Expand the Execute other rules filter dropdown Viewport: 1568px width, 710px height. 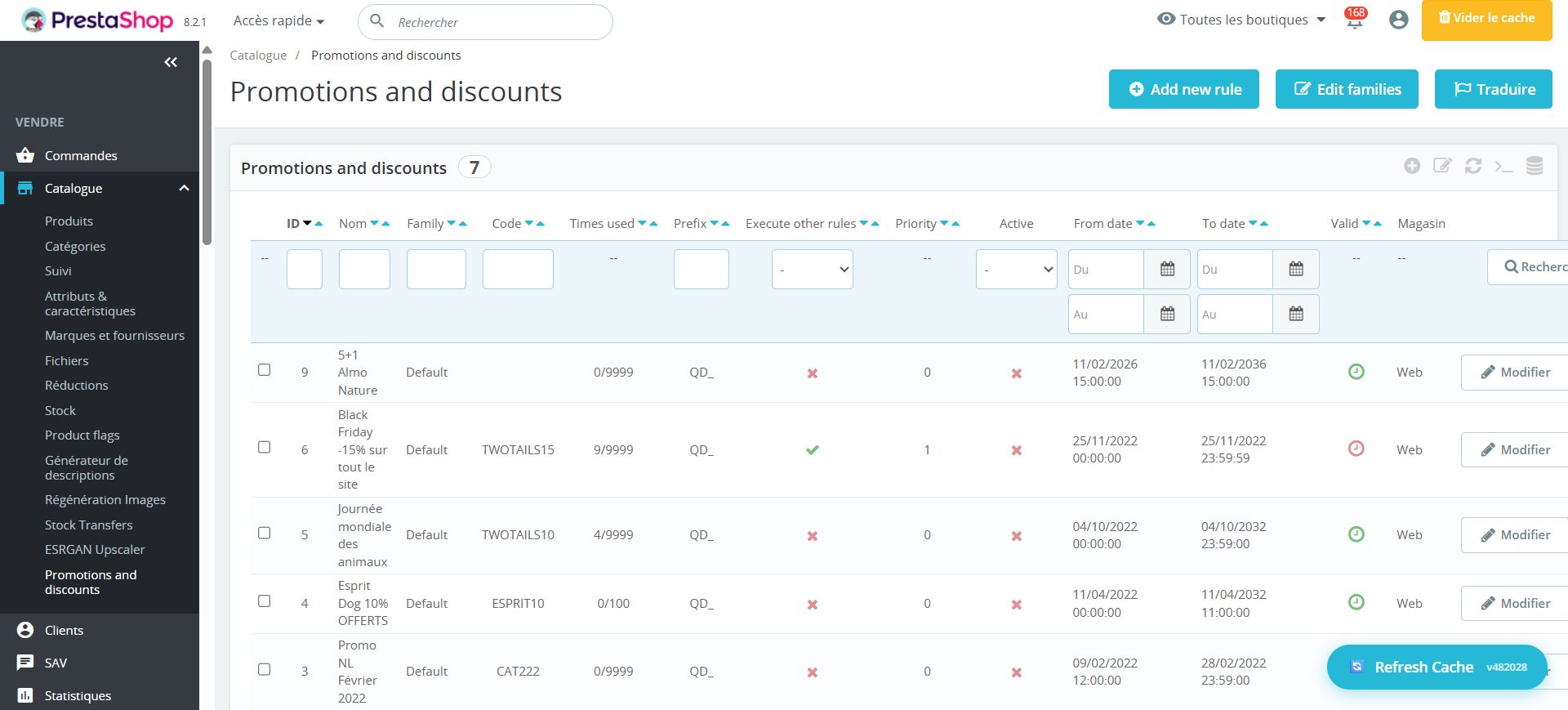point(812,270)
